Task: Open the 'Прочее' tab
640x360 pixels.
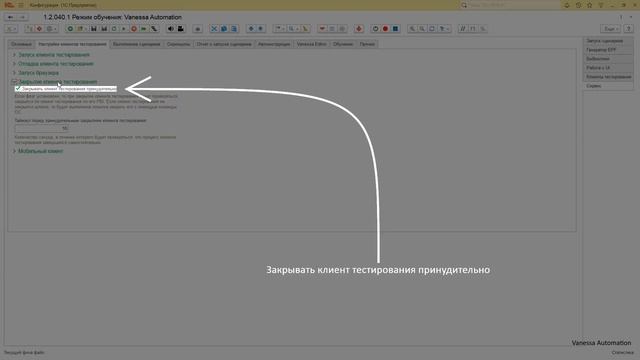Action: [x=367, y=44]
